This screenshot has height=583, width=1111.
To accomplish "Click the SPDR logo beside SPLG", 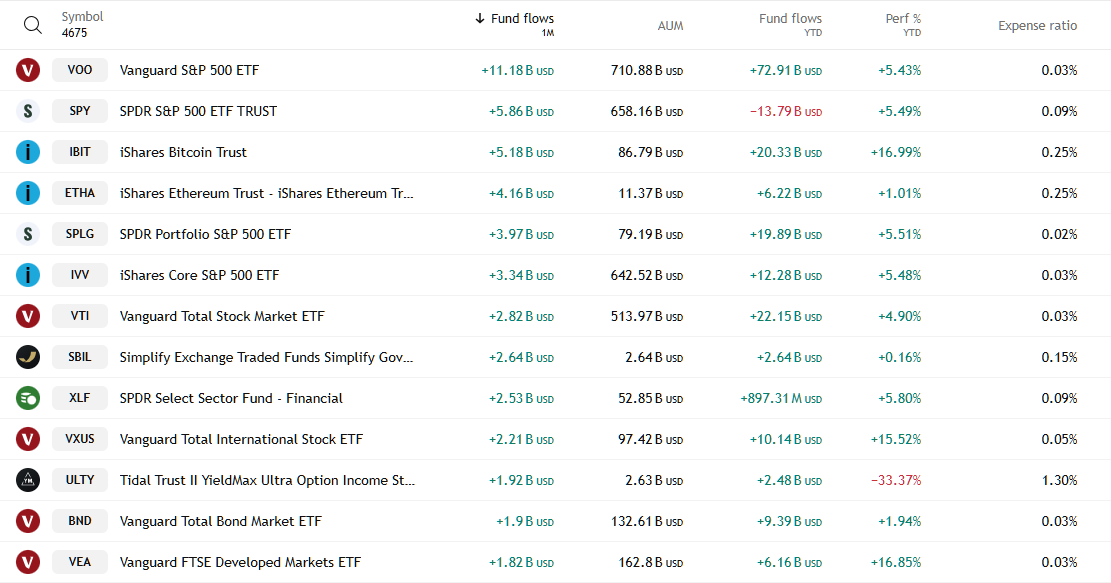I will [x=27, y=234].
